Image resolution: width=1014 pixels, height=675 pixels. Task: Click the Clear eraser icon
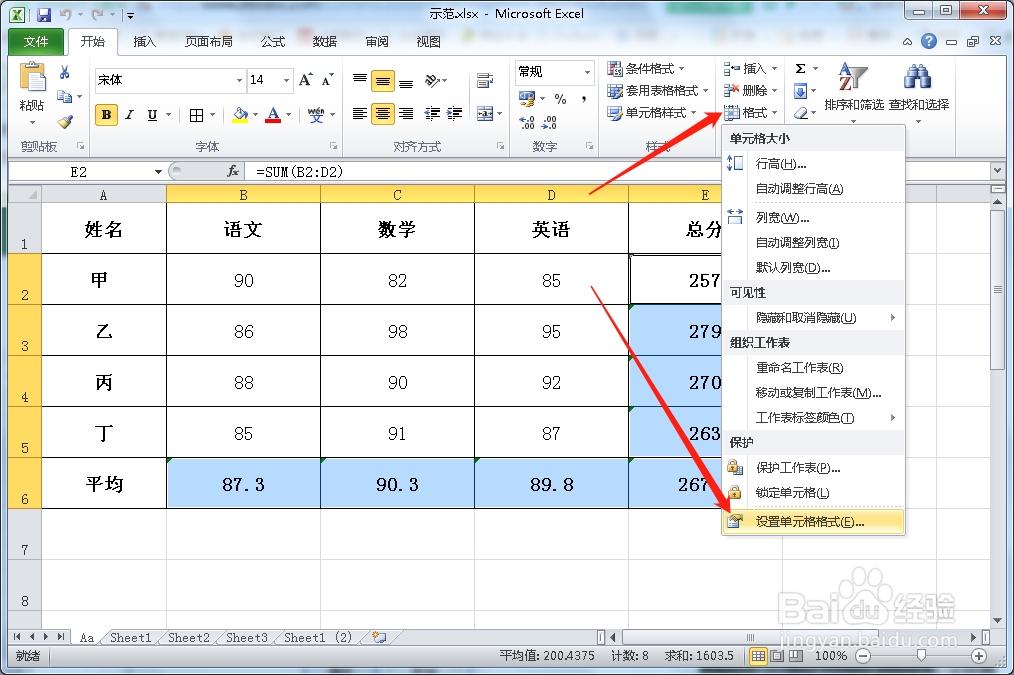[801, 112]
